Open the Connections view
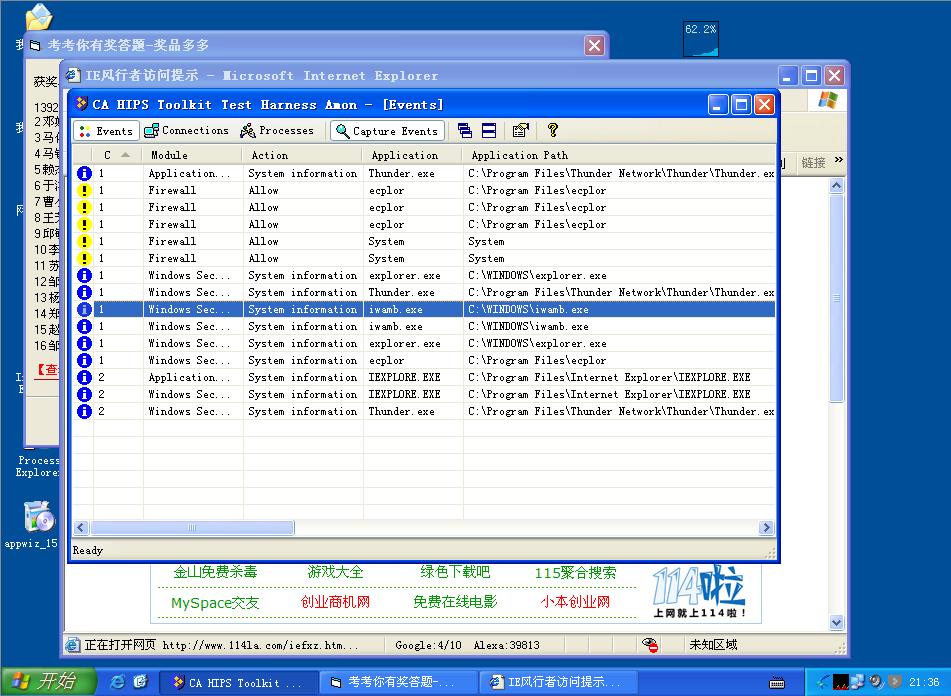 coord(187,130)
